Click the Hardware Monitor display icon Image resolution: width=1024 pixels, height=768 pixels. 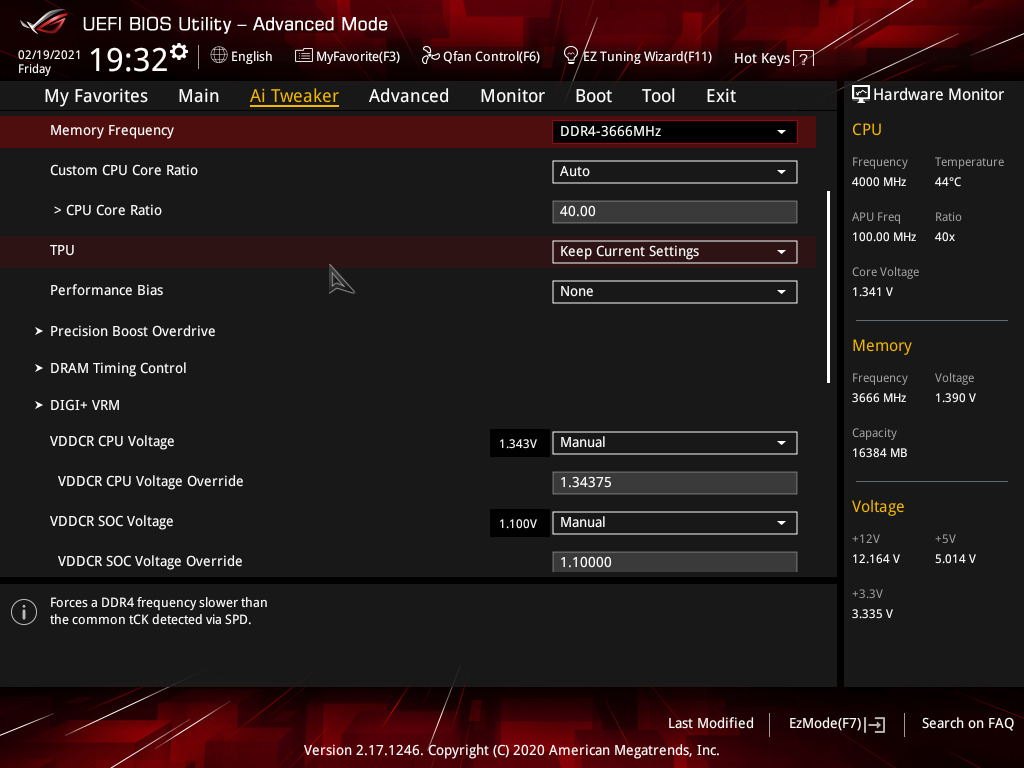click(861, 95)
